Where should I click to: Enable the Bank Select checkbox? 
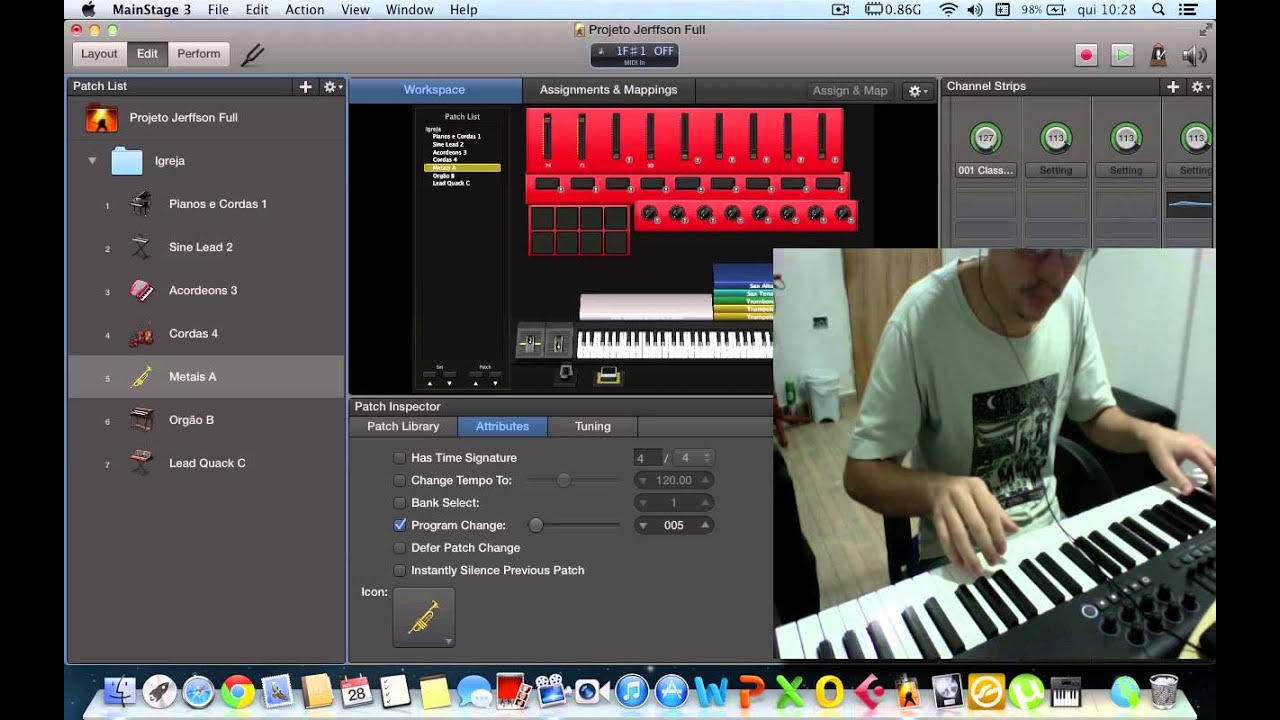[x=400, y=503]
